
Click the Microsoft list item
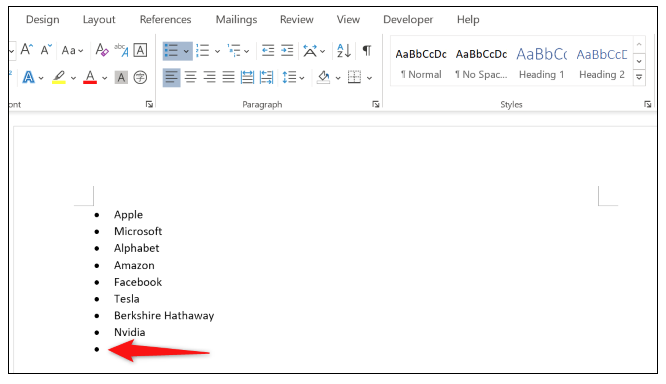click(138, 232)
